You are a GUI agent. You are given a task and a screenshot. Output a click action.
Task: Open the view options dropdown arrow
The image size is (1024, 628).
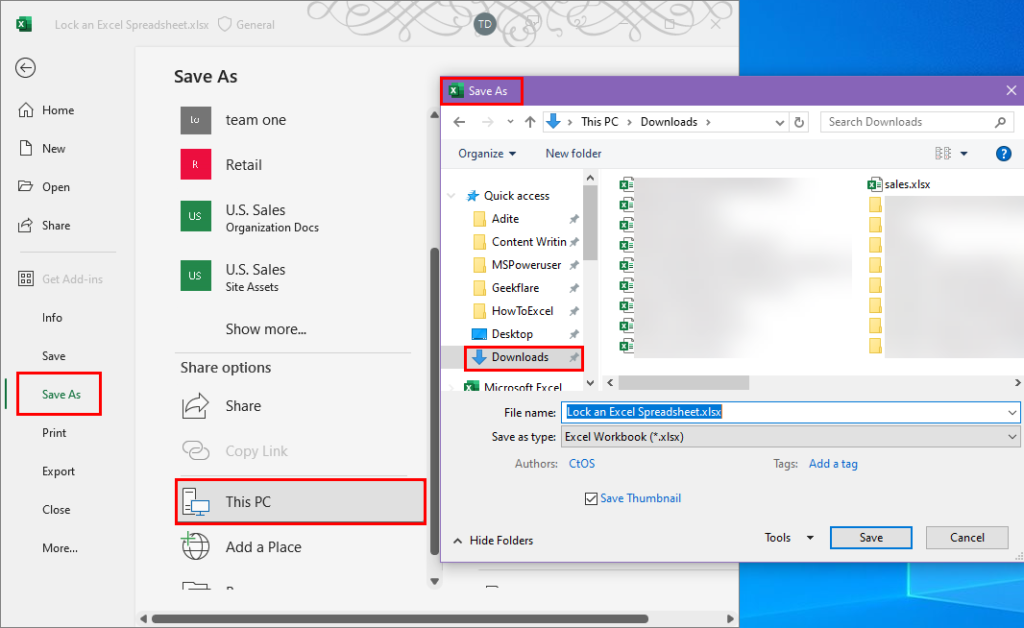point(964,154)
